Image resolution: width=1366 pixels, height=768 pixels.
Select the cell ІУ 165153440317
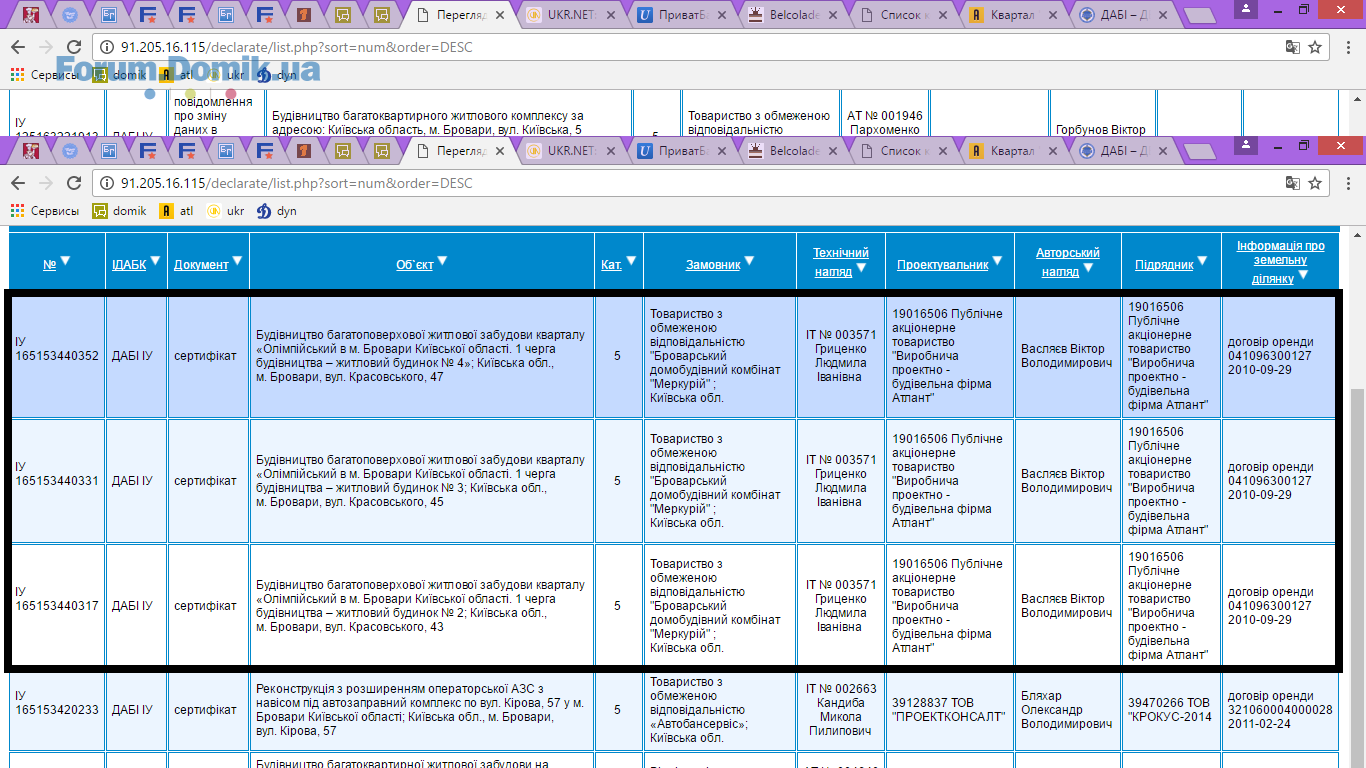[x=57, y=606]
